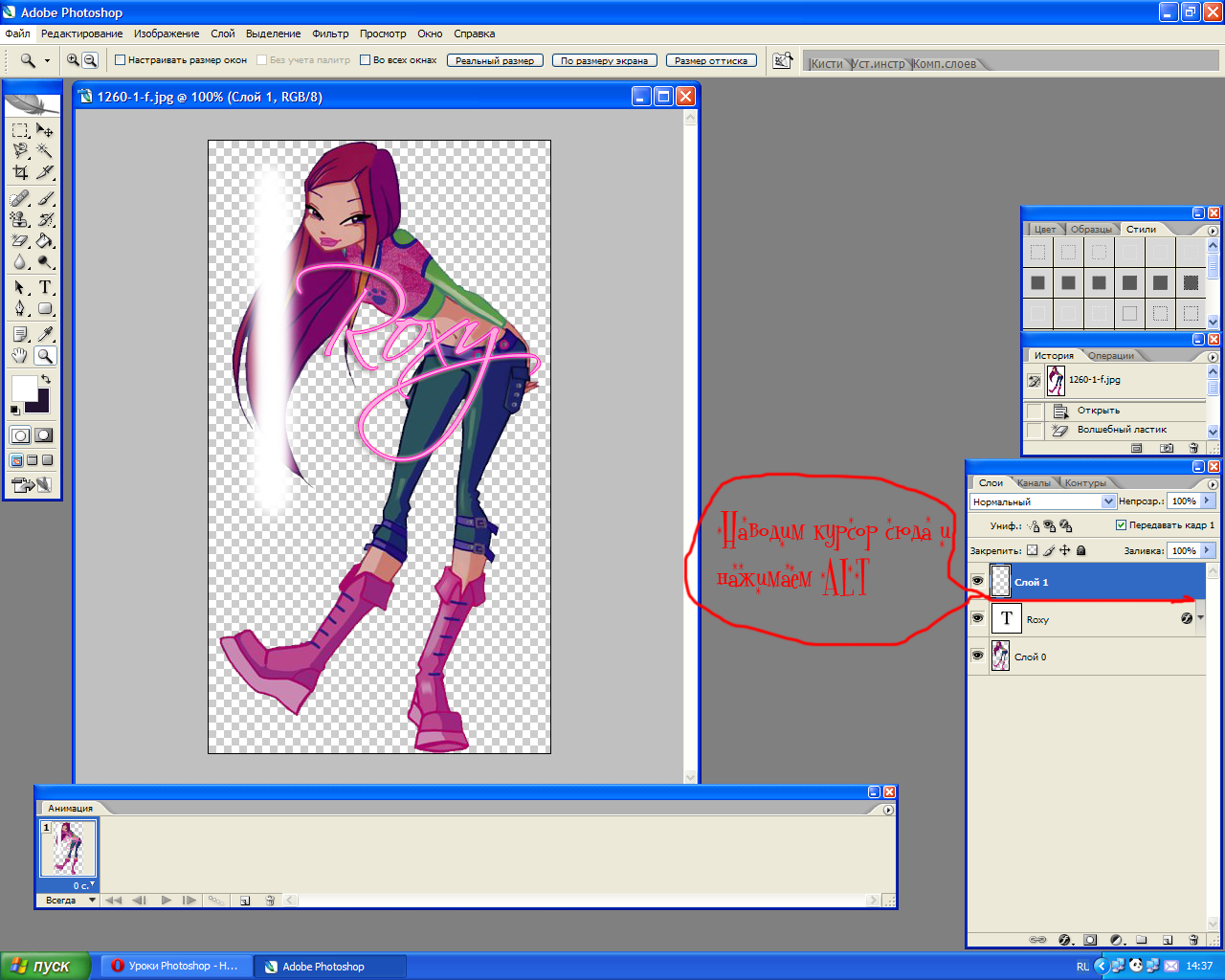Select the Path Selection arrow tool
1225x980 pixels.
pos(20,287)
